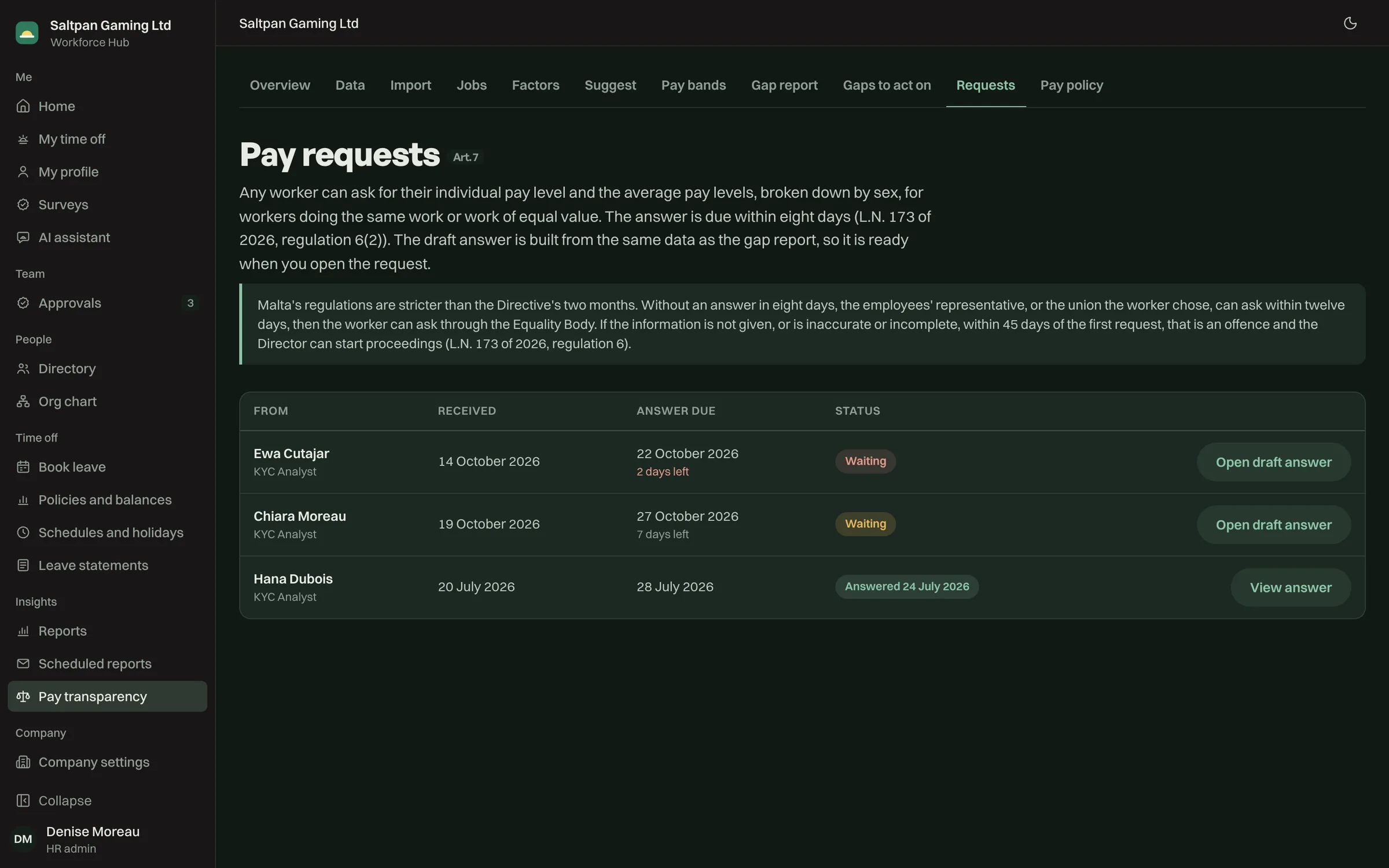Open draft answer for Ewa Cutajar
1389x868 pixels.
(1273, 462)
